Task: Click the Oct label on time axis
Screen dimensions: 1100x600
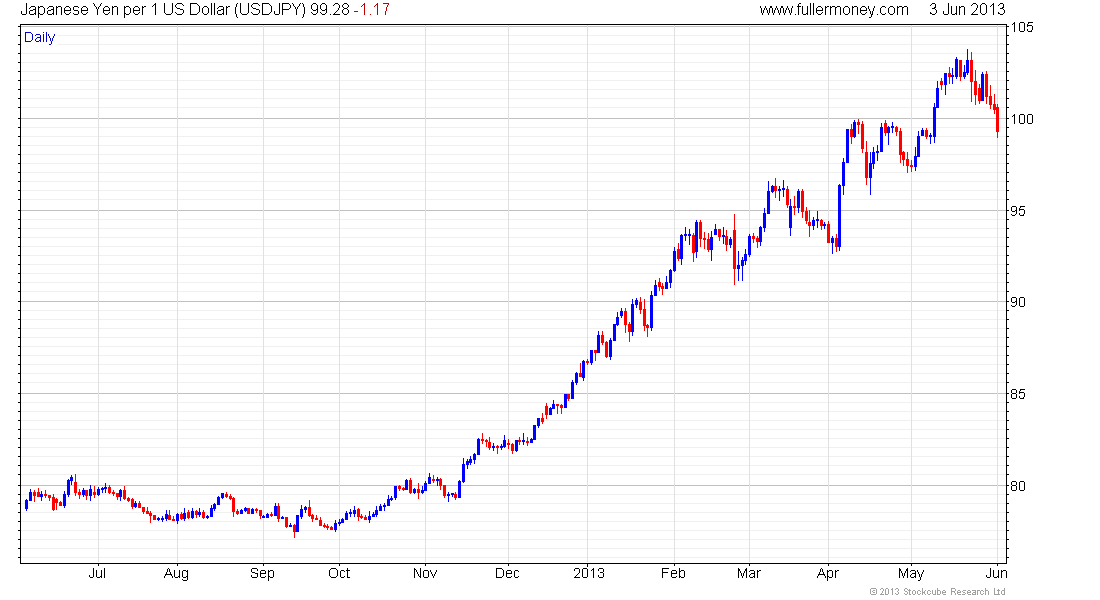Action: point(340,573)
